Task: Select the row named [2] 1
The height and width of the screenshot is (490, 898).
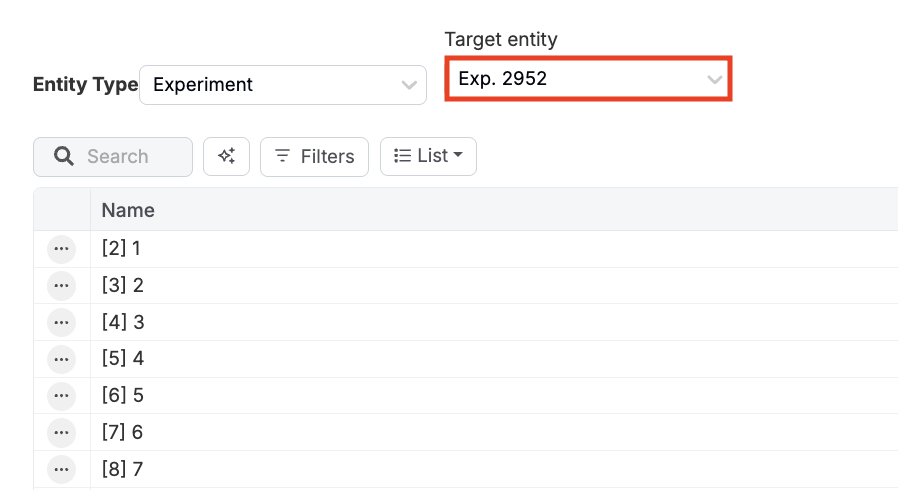Action: [122, 248]
